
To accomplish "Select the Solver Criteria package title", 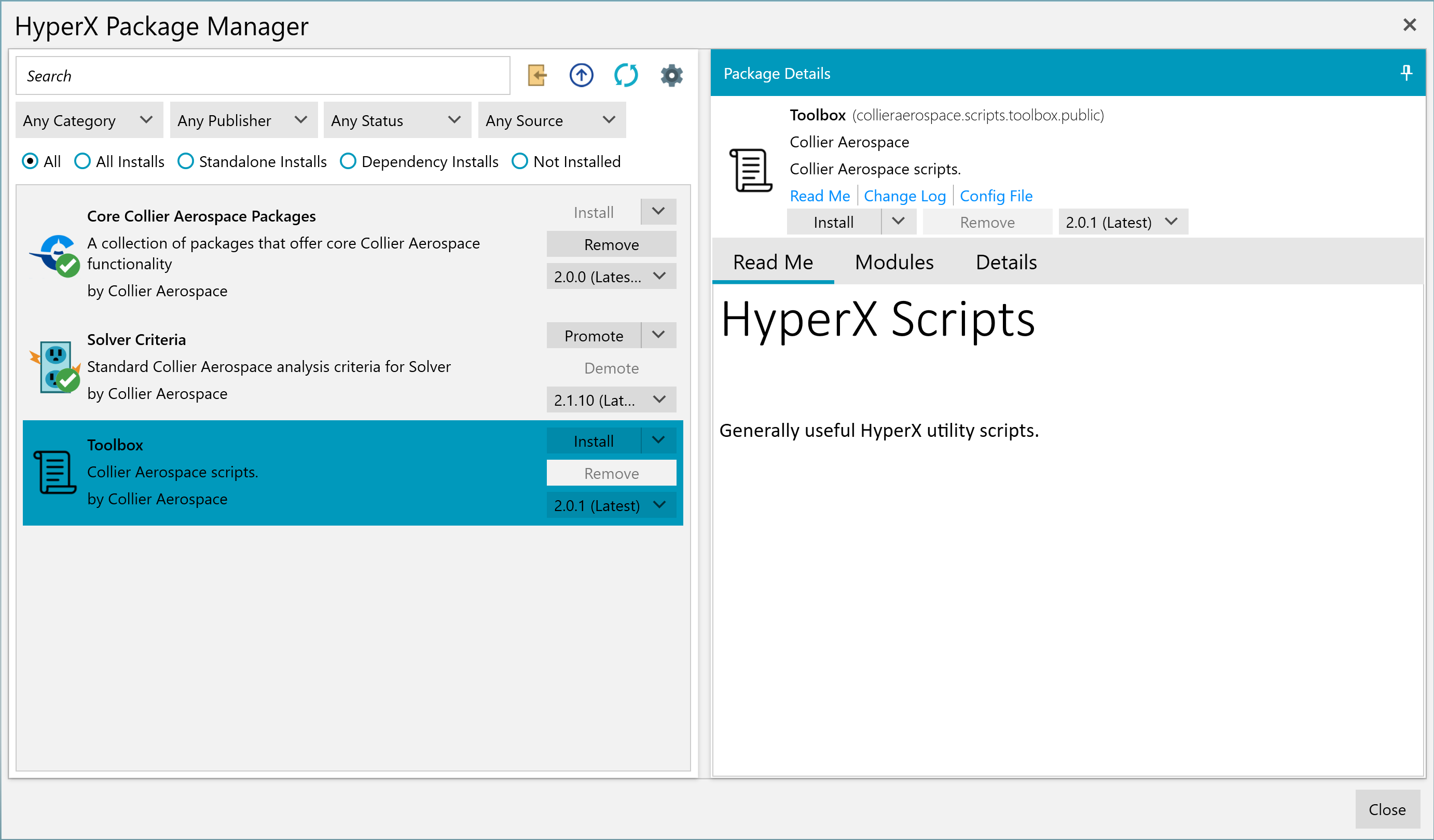I will (136, 340).
